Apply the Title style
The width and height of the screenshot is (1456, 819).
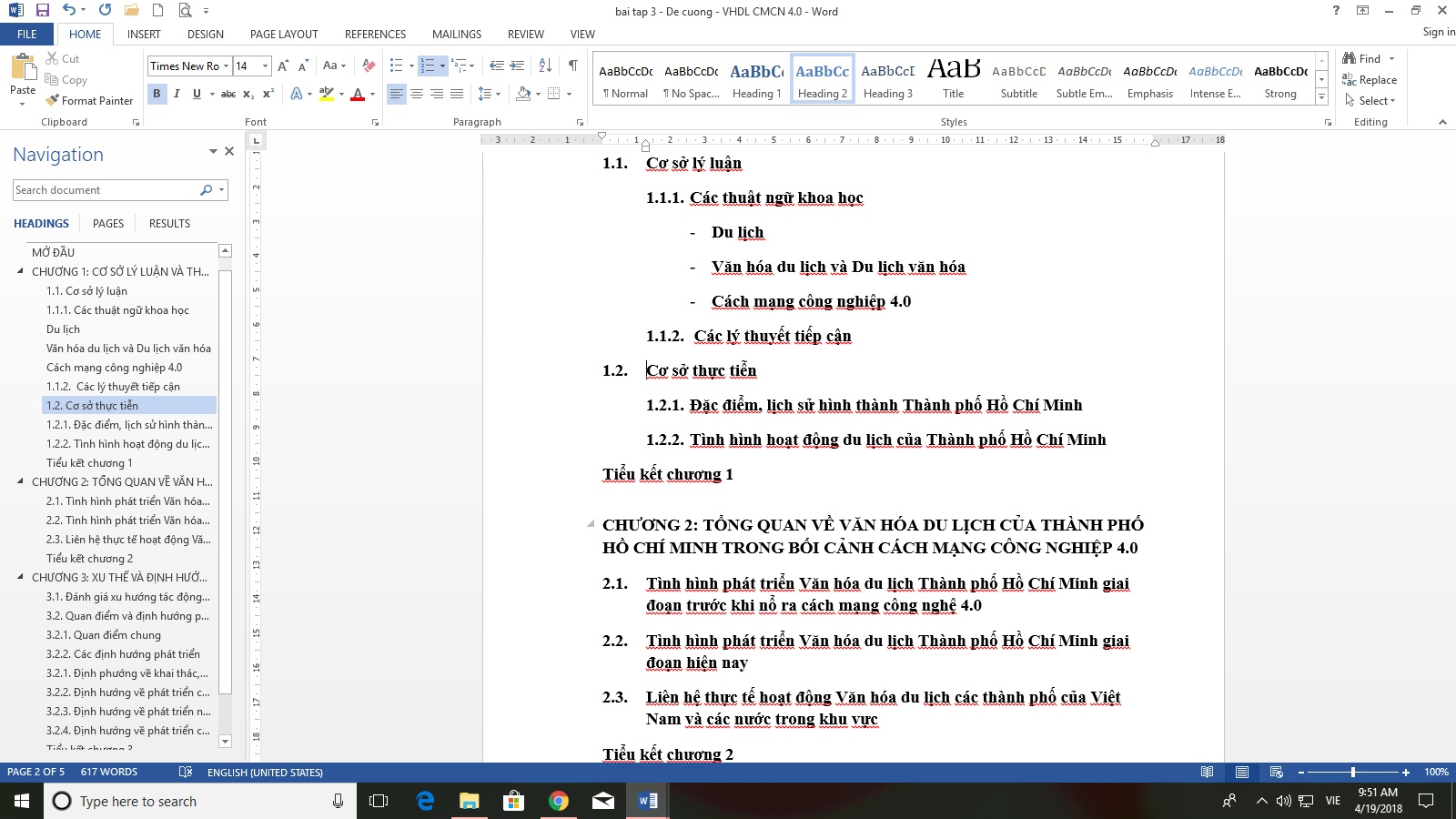coord(953,78)
